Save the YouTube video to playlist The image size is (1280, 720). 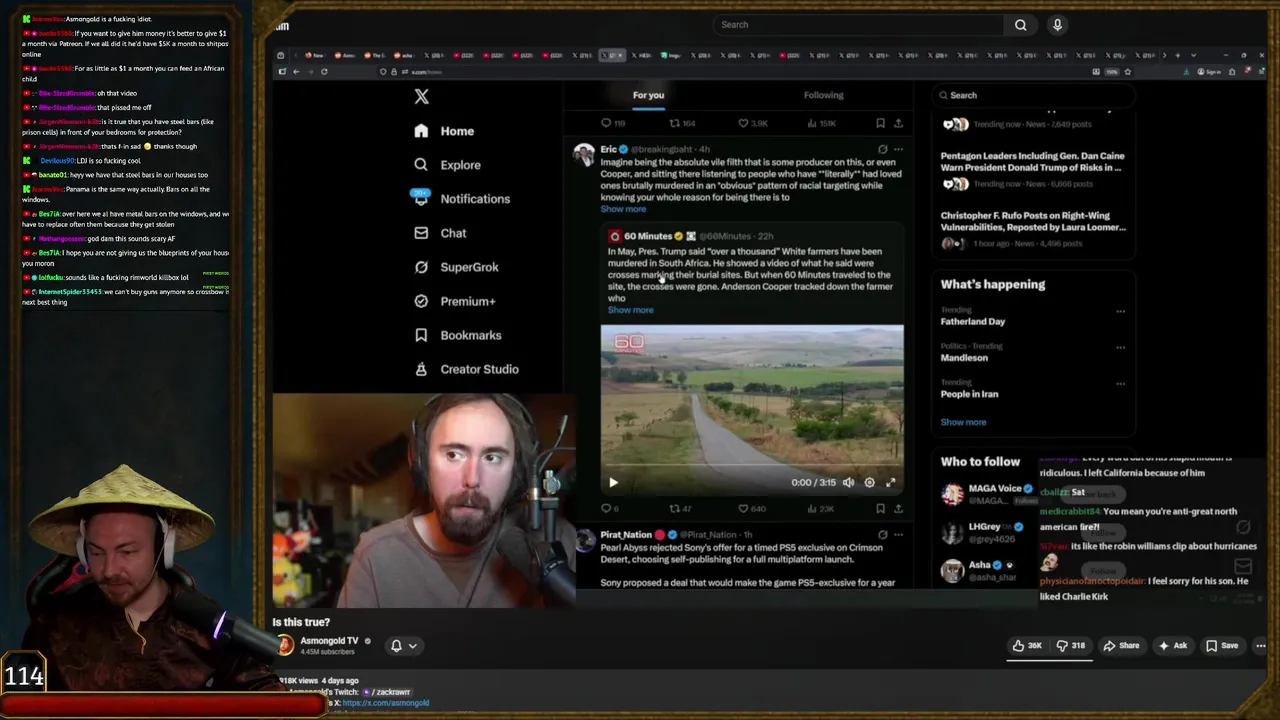click(x=1221, y=646)
